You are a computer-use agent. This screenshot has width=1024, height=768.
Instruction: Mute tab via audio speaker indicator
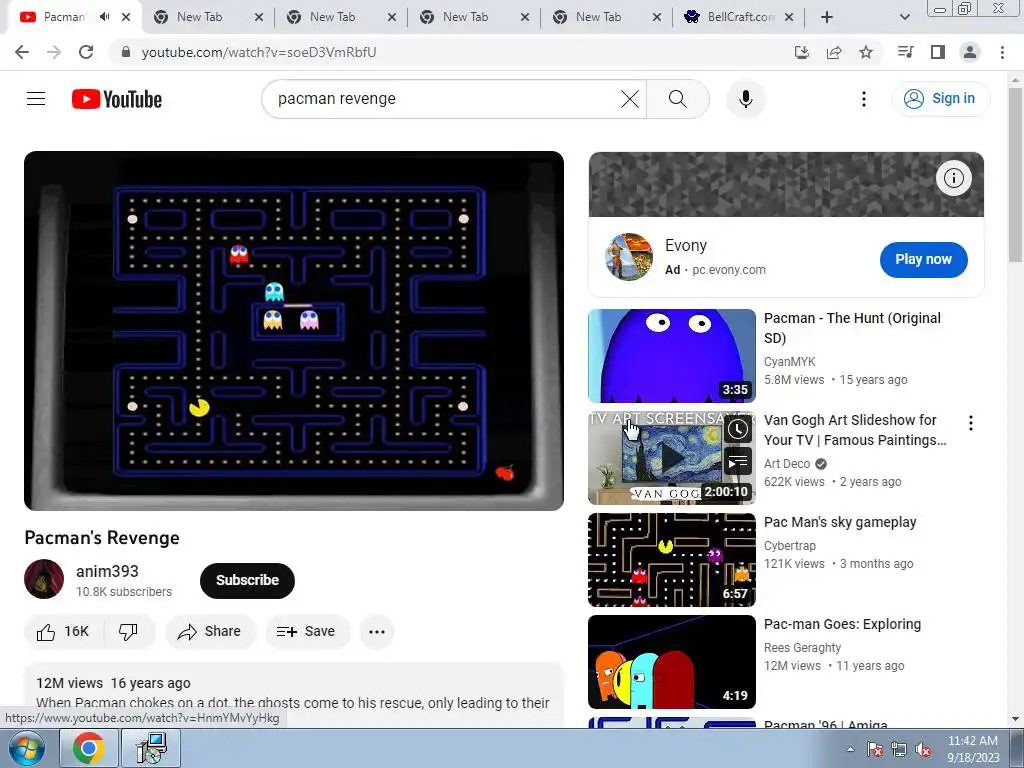point(104,17)
